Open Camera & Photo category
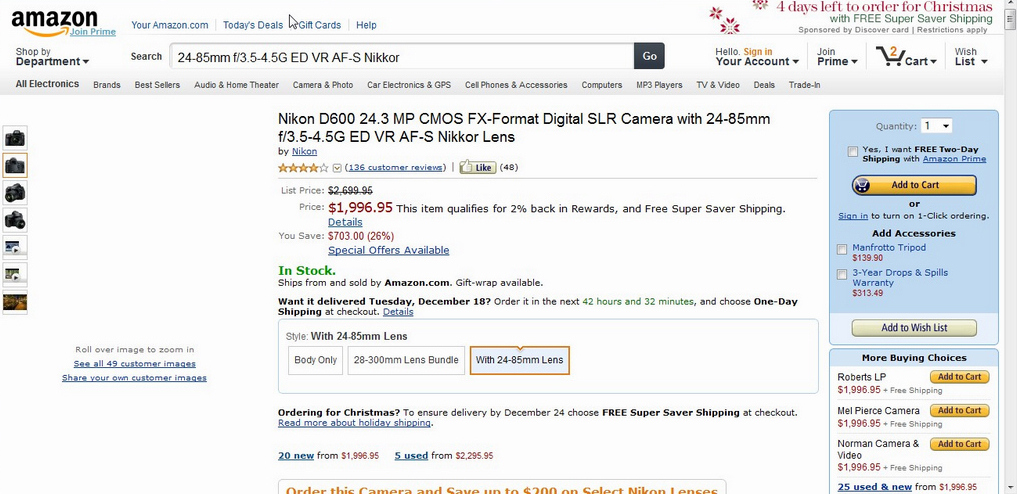This screenshot has width=1017, height=494. coord(323,85)
